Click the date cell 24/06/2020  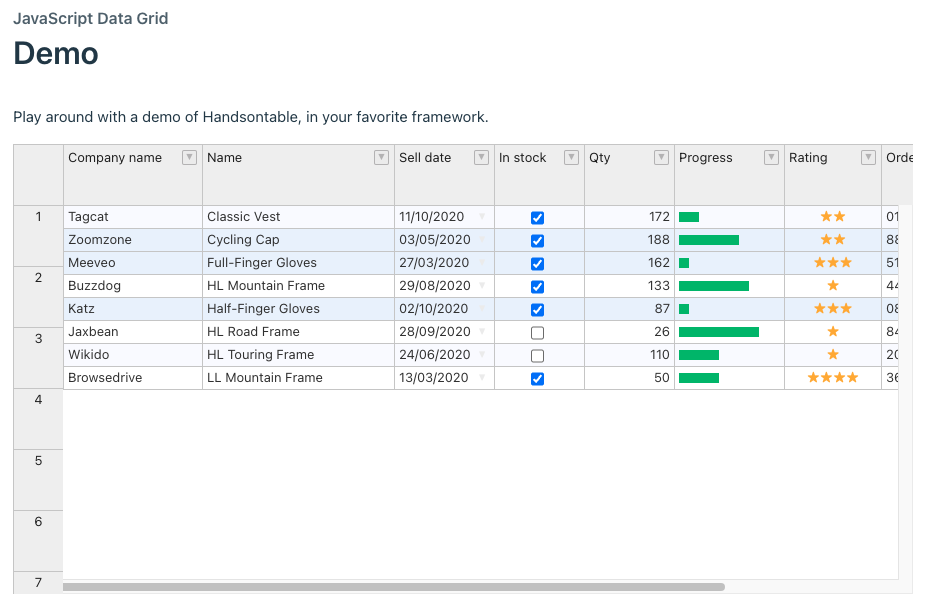point(444,355)
